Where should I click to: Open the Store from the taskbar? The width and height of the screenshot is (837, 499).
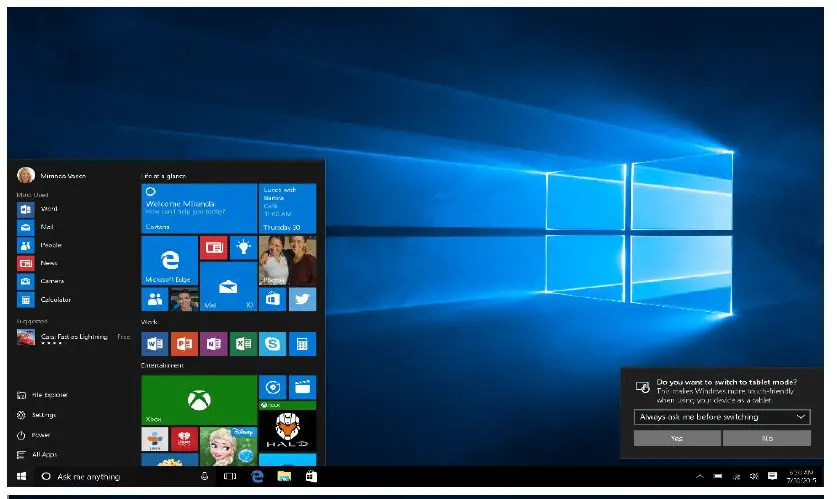coord(311,476)
